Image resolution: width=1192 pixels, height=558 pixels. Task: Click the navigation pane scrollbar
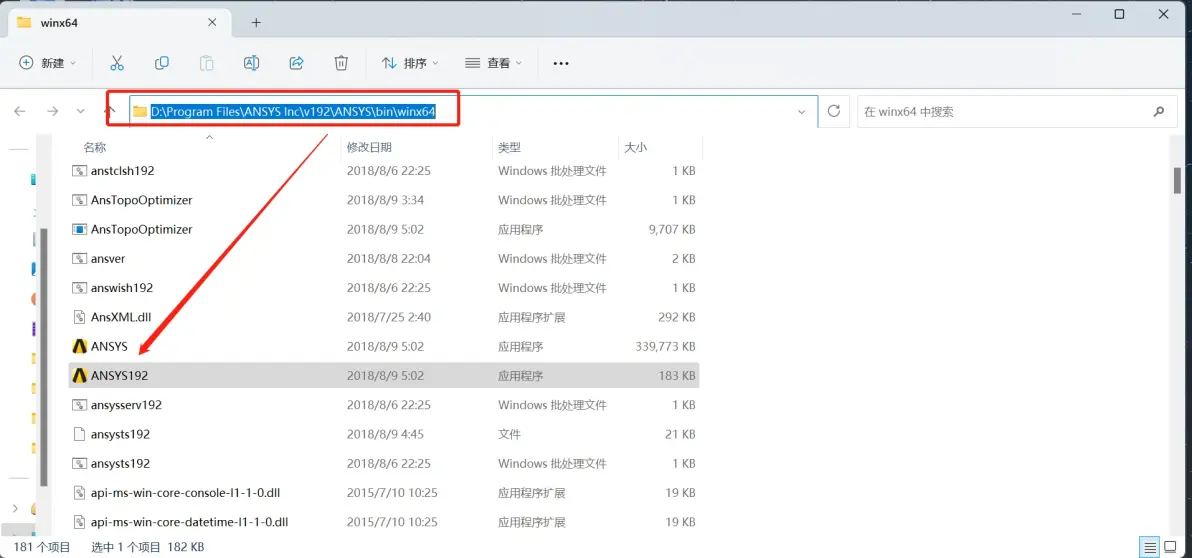point(44,357)
